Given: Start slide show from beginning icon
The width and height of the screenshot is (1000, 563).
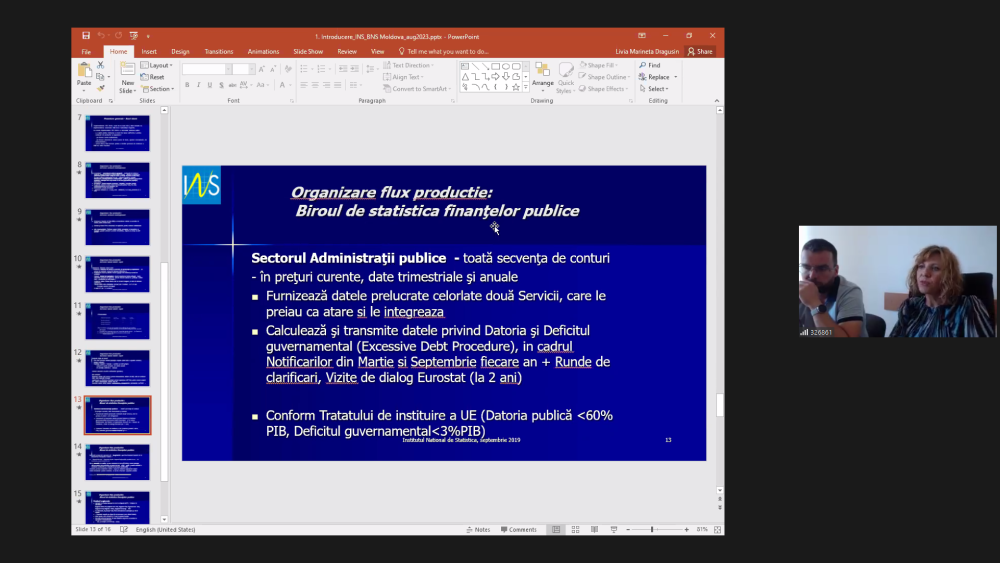Looking at the screenshot, I should (x=133, y=36).
